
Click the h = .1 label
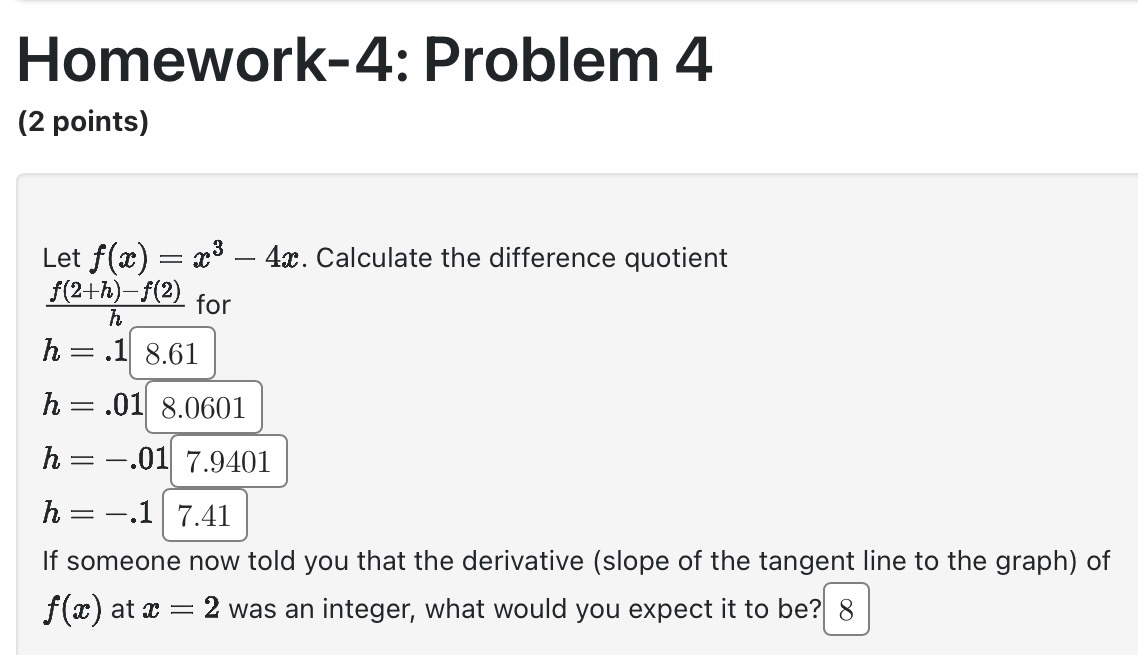[85, 351]
